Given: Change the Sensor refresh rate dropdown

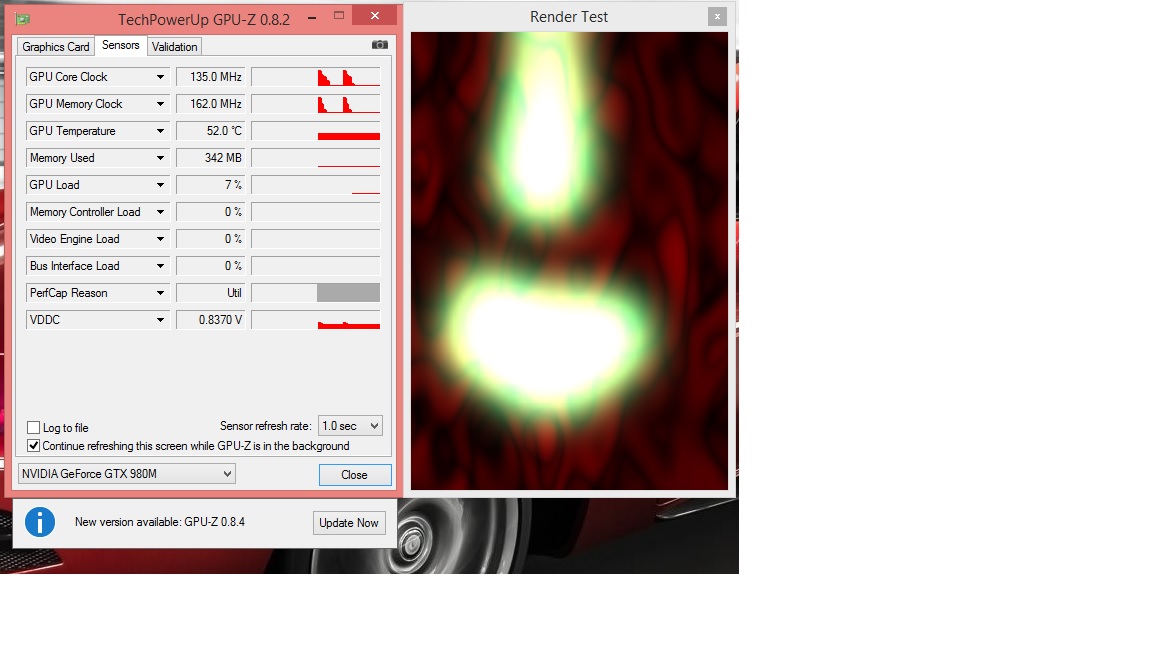Looking at the screenshot, I should pos(350,426).
